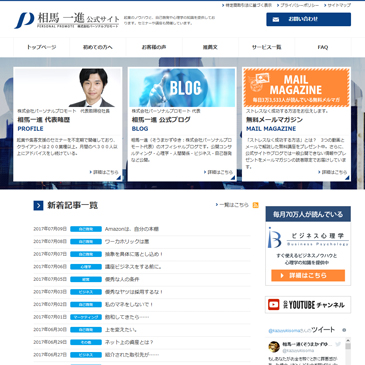Open the サービス一覧 menu item
Image resolution: width=365 pixels, height=365 pixels.
[267, 47]
